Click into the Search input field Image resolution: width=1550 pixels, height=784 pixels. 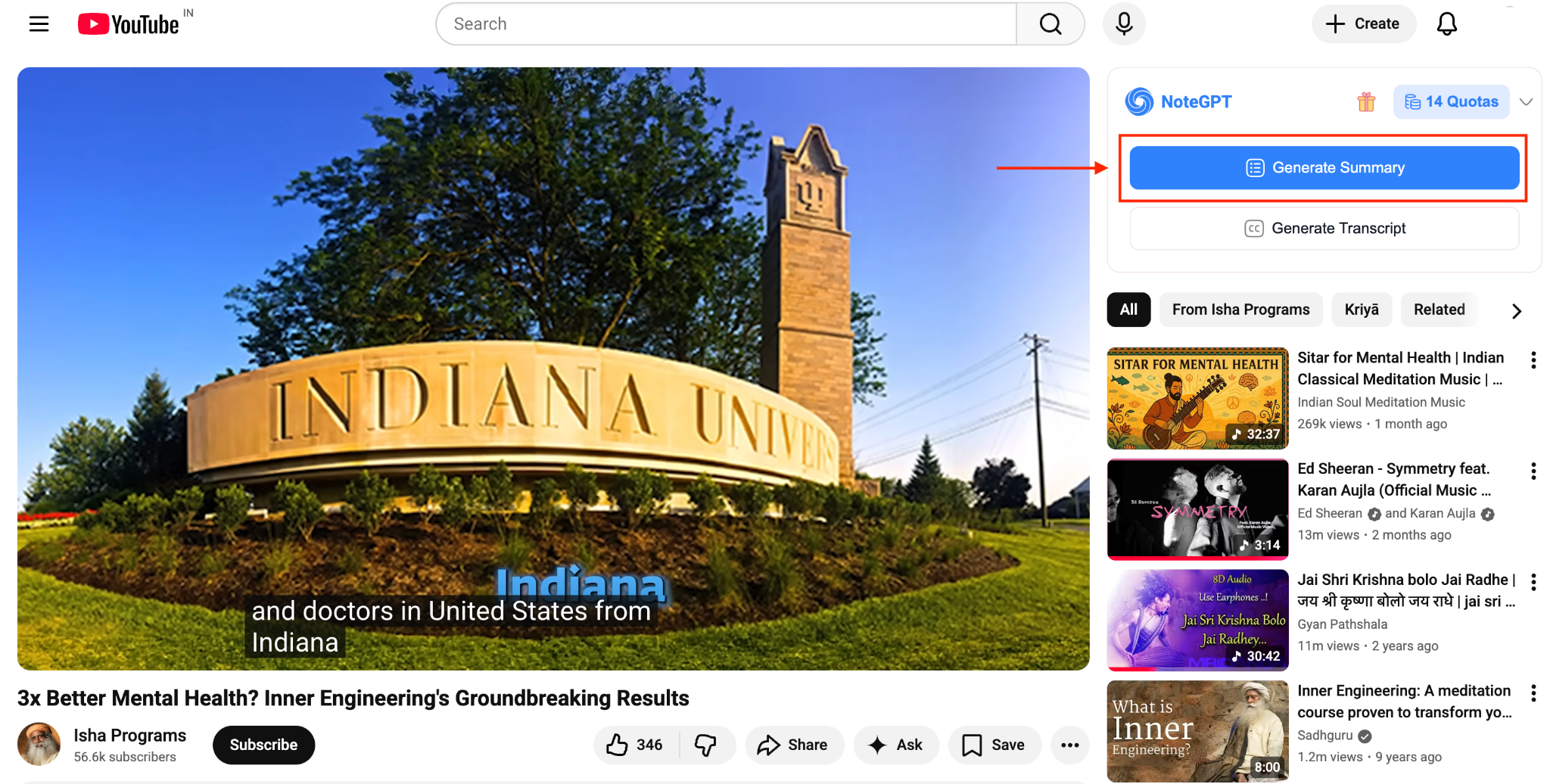(727, 24)
